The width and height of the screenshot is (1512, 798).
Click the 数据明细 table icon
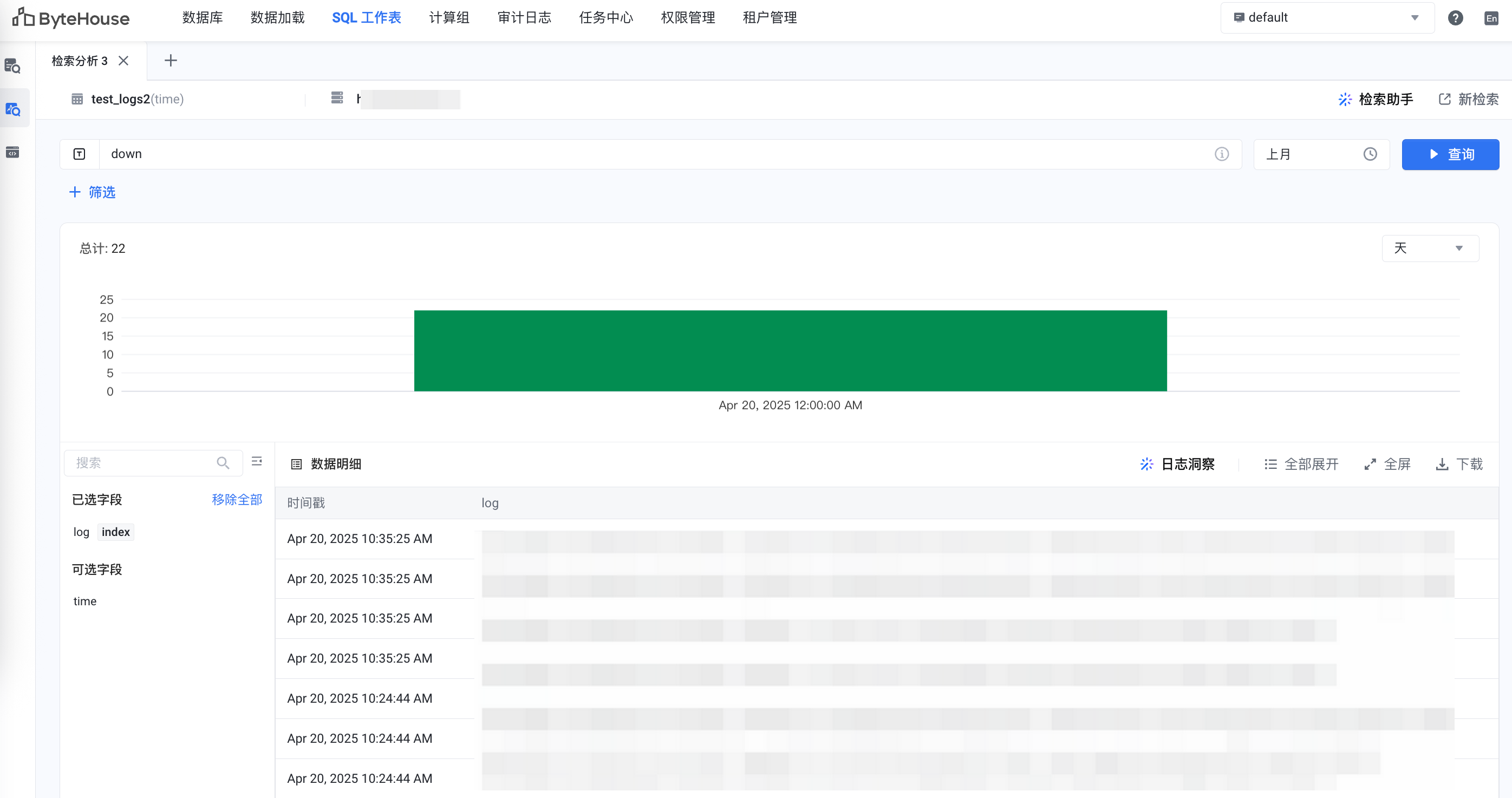point(296,464)
